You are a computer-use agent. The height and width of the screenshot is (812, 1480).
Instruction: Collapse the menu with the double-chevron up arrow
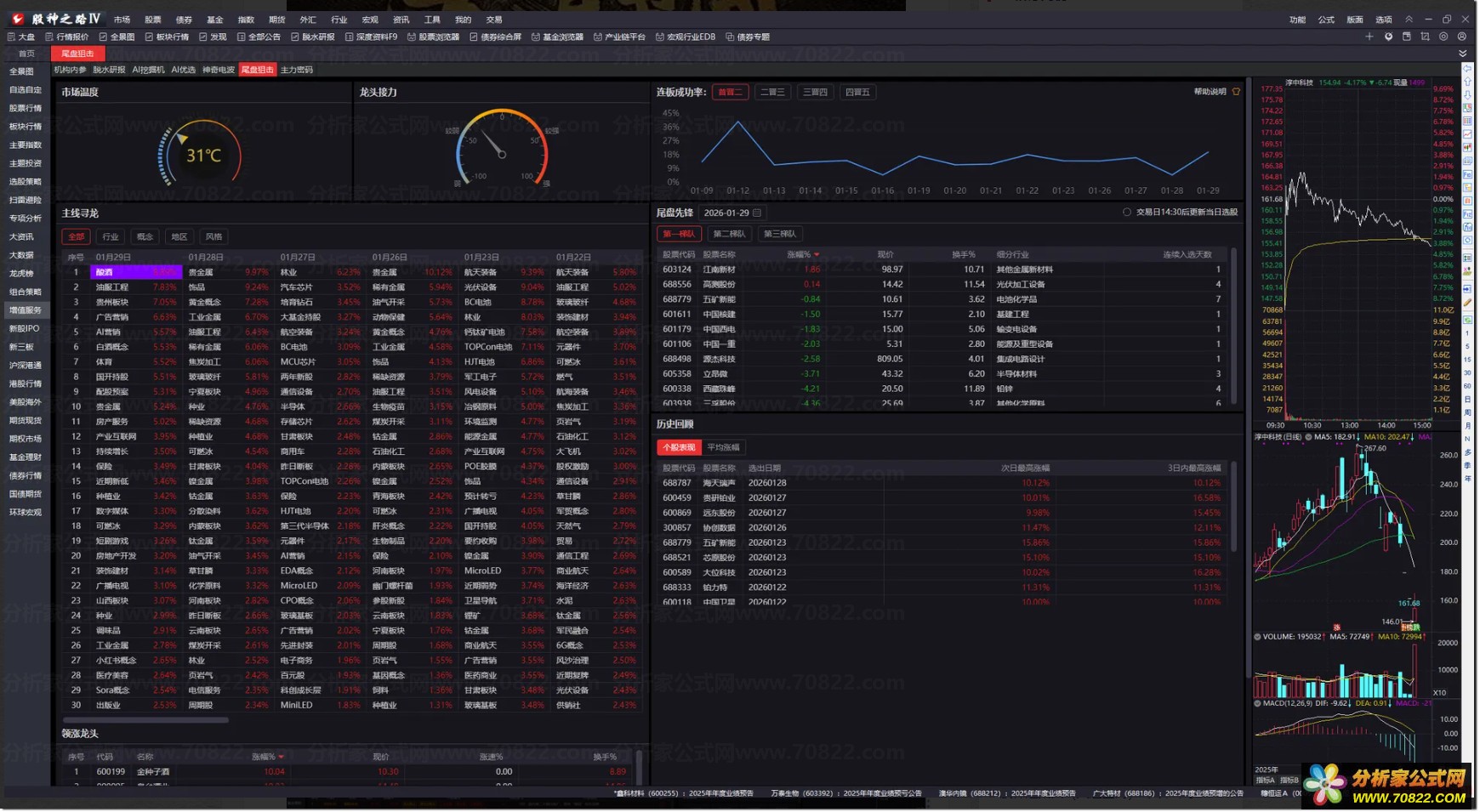[x=1409, y=19]
